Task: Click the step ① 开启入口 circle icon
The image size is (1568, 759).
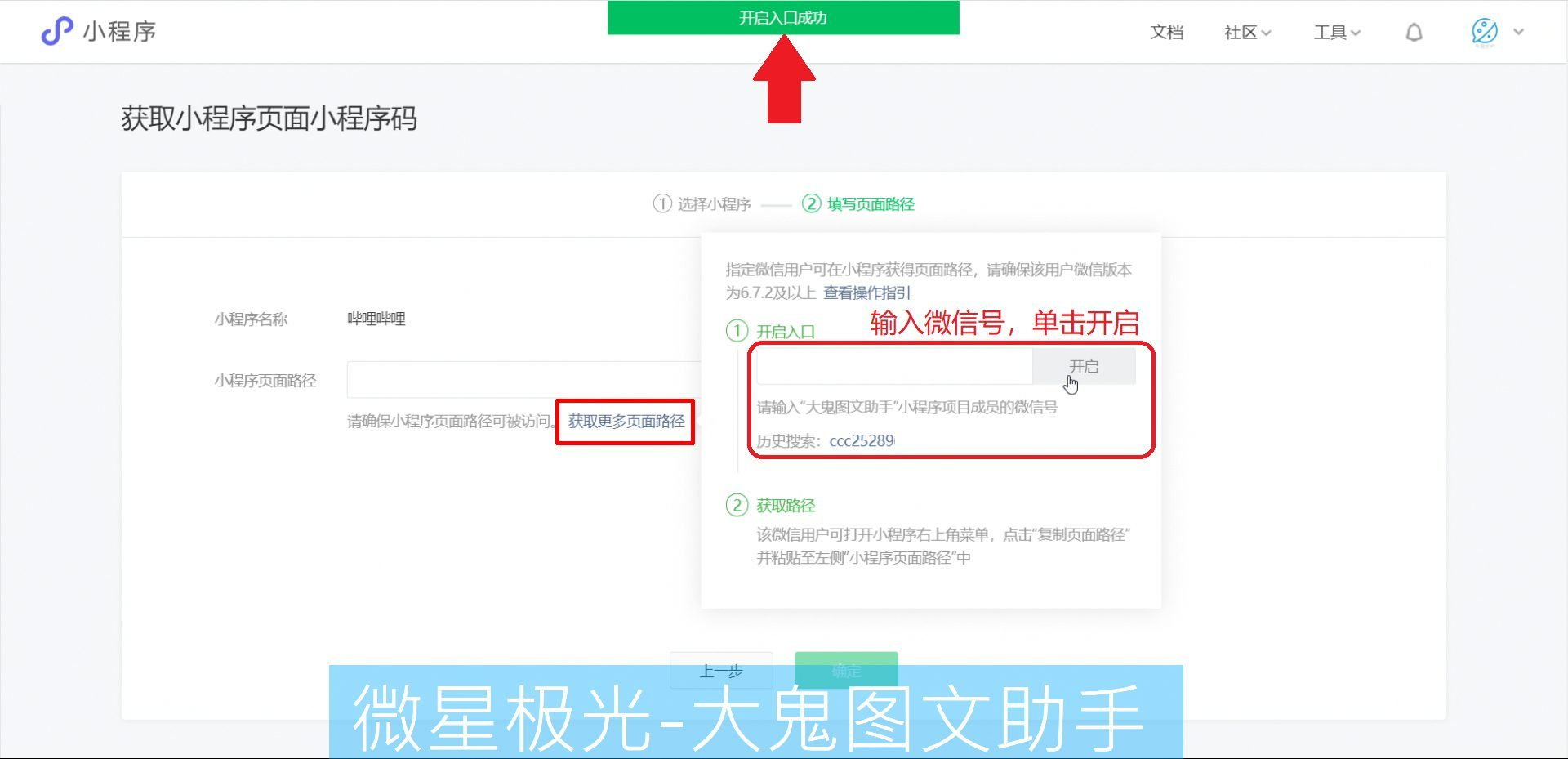Action: tap(737, 331)
